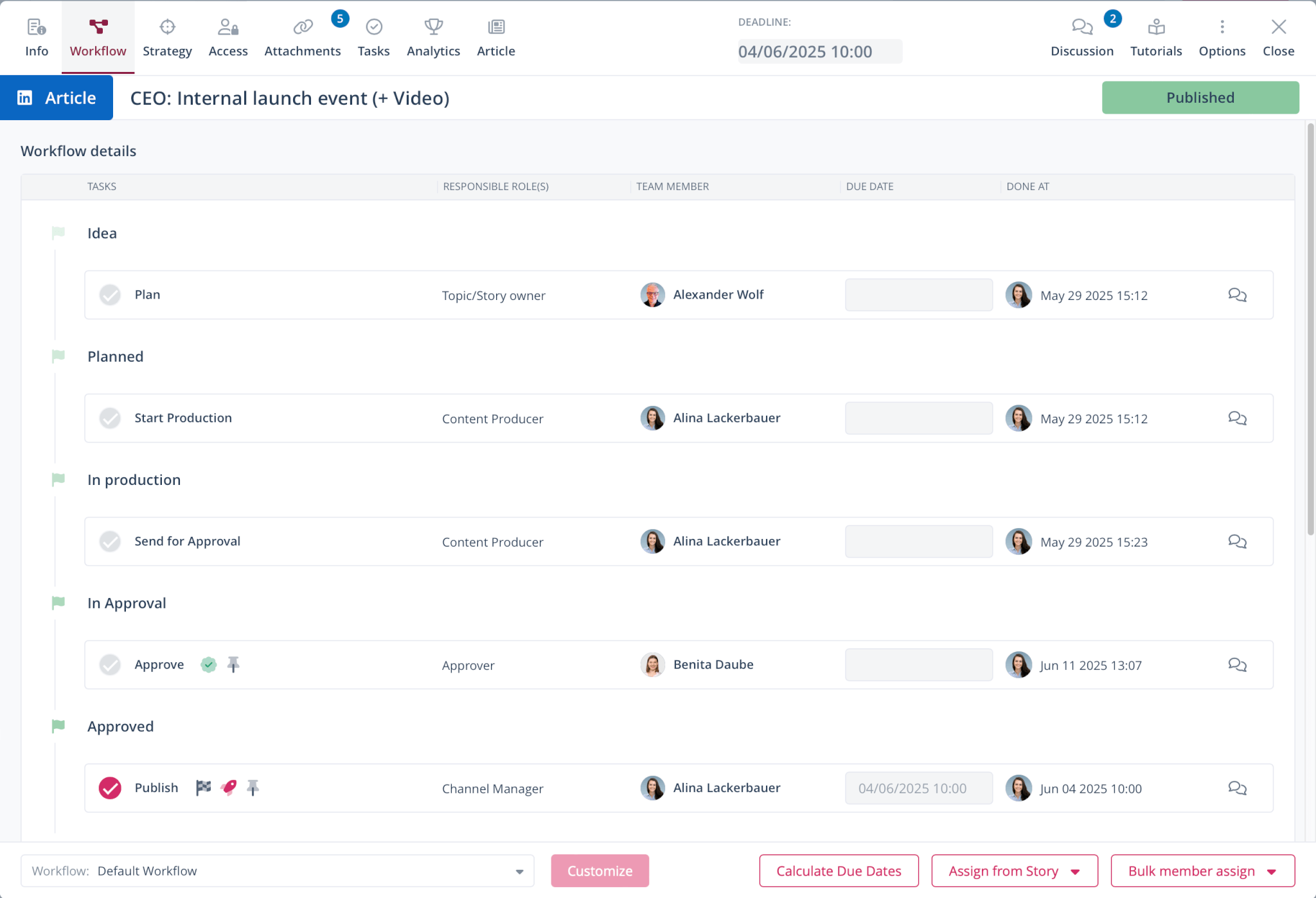
Task: Mark the Send for Approval task complete
Action: 110,541
